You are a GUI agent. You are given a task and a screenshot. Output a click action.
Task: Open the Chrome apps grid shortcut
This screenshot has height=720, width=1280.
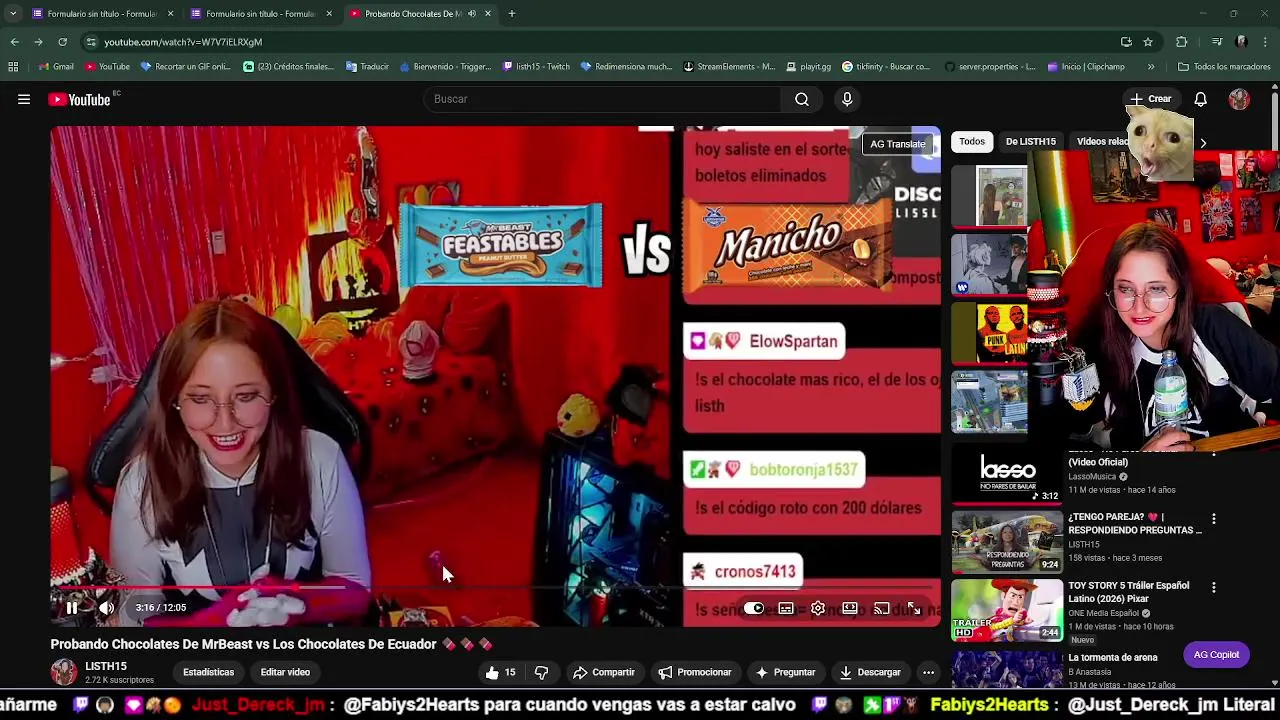(13, 67)
